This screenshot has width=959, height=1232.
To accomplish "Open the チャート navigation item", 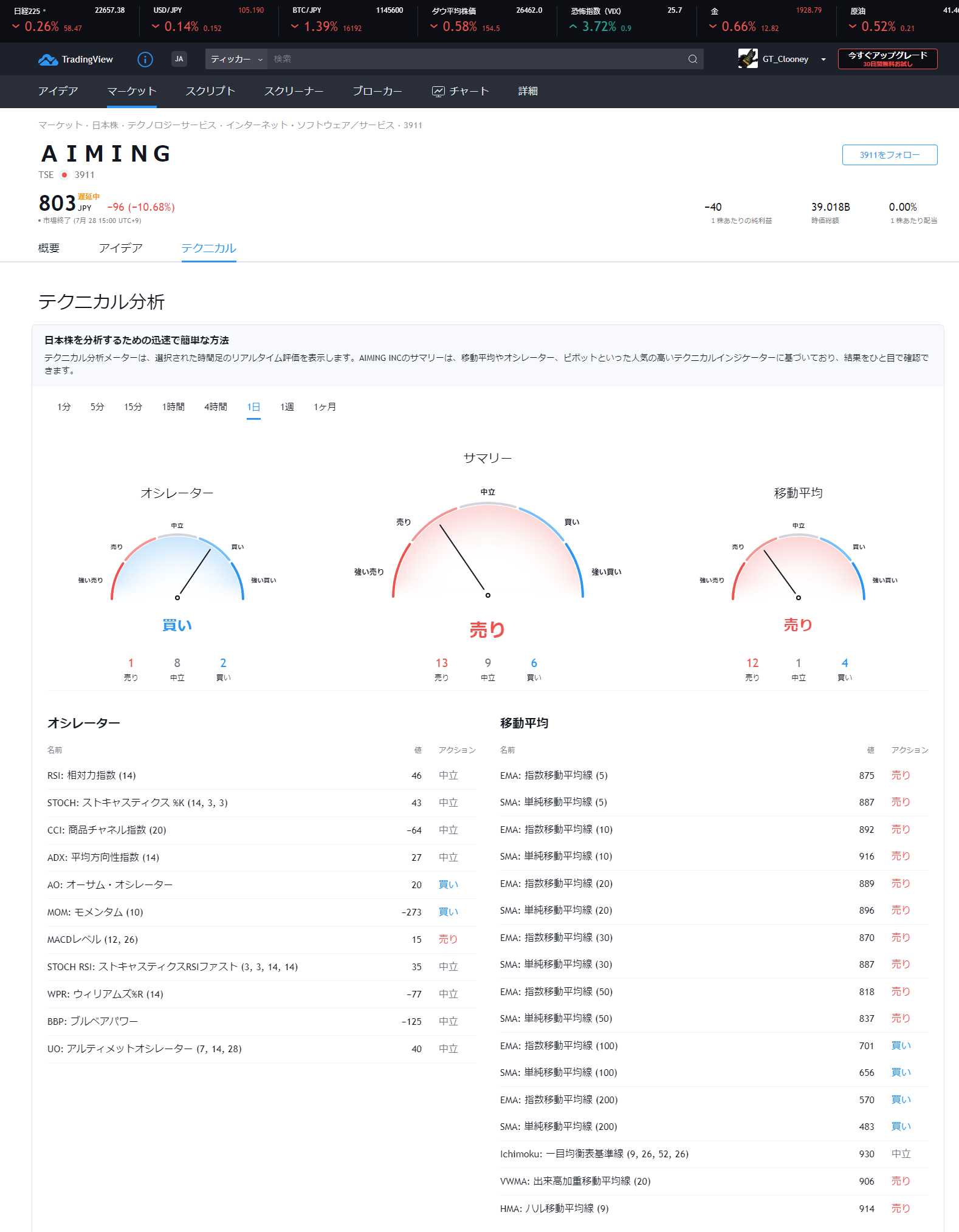I will click(461, 91).
